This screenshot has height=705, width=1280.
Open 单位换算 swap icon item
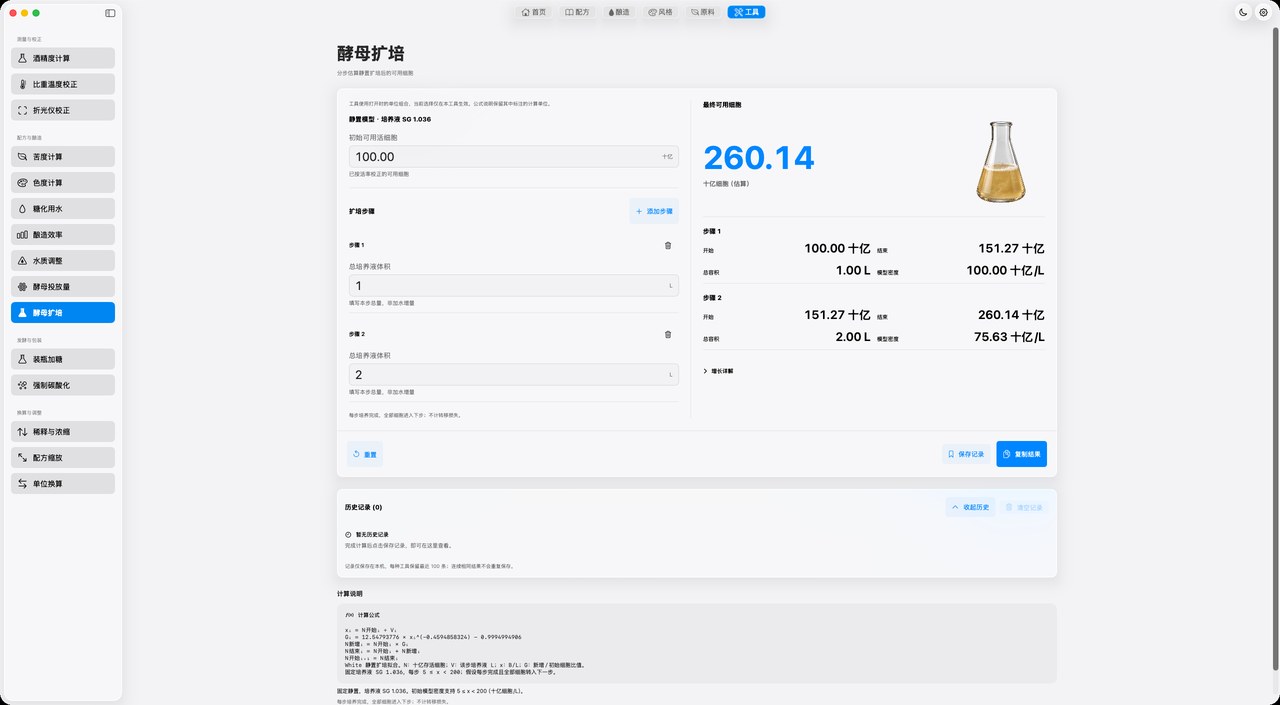point(63,483)
